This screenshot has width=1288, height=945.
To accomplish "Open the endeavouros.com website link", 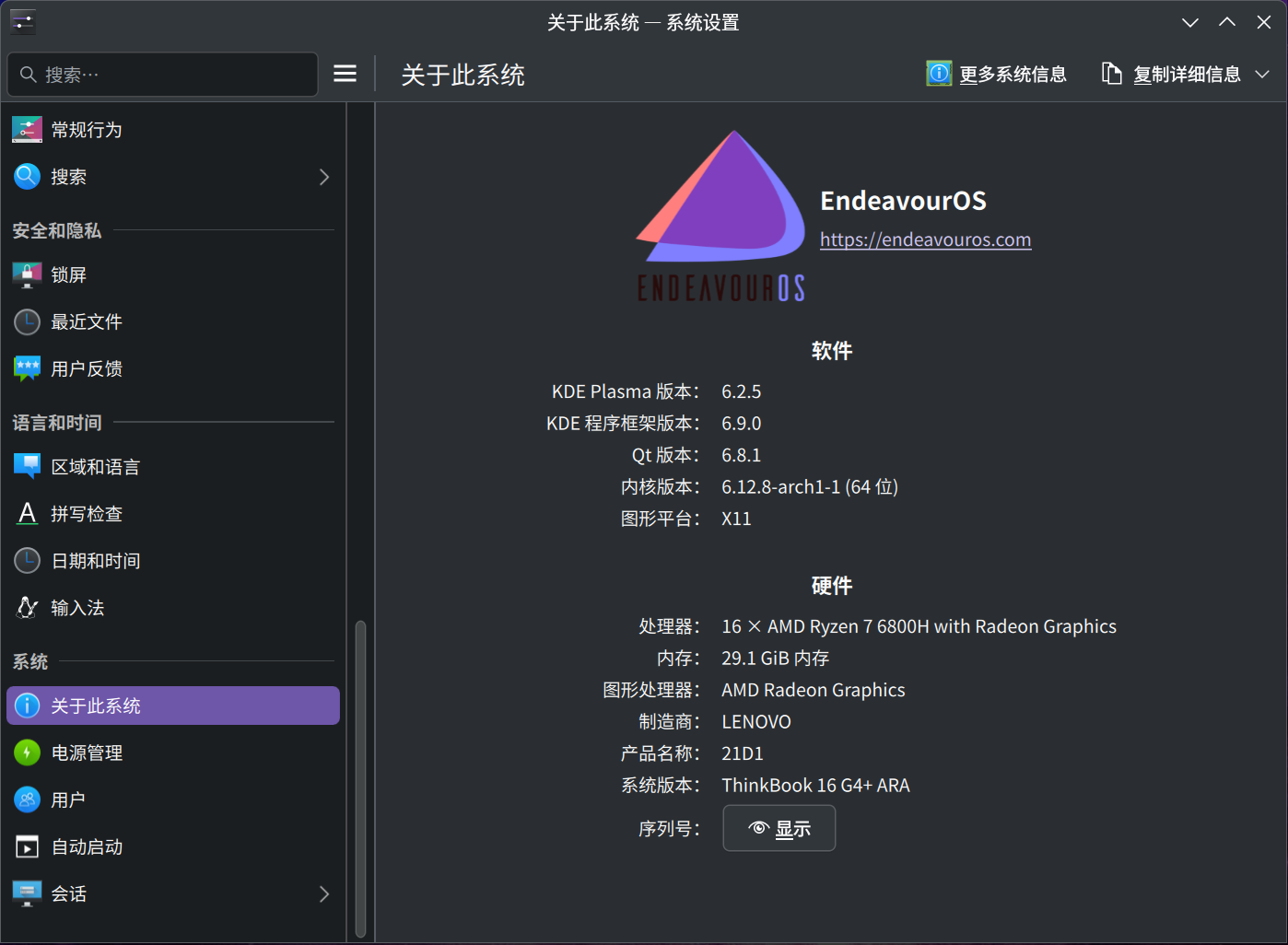I will (x=925, y=239).
